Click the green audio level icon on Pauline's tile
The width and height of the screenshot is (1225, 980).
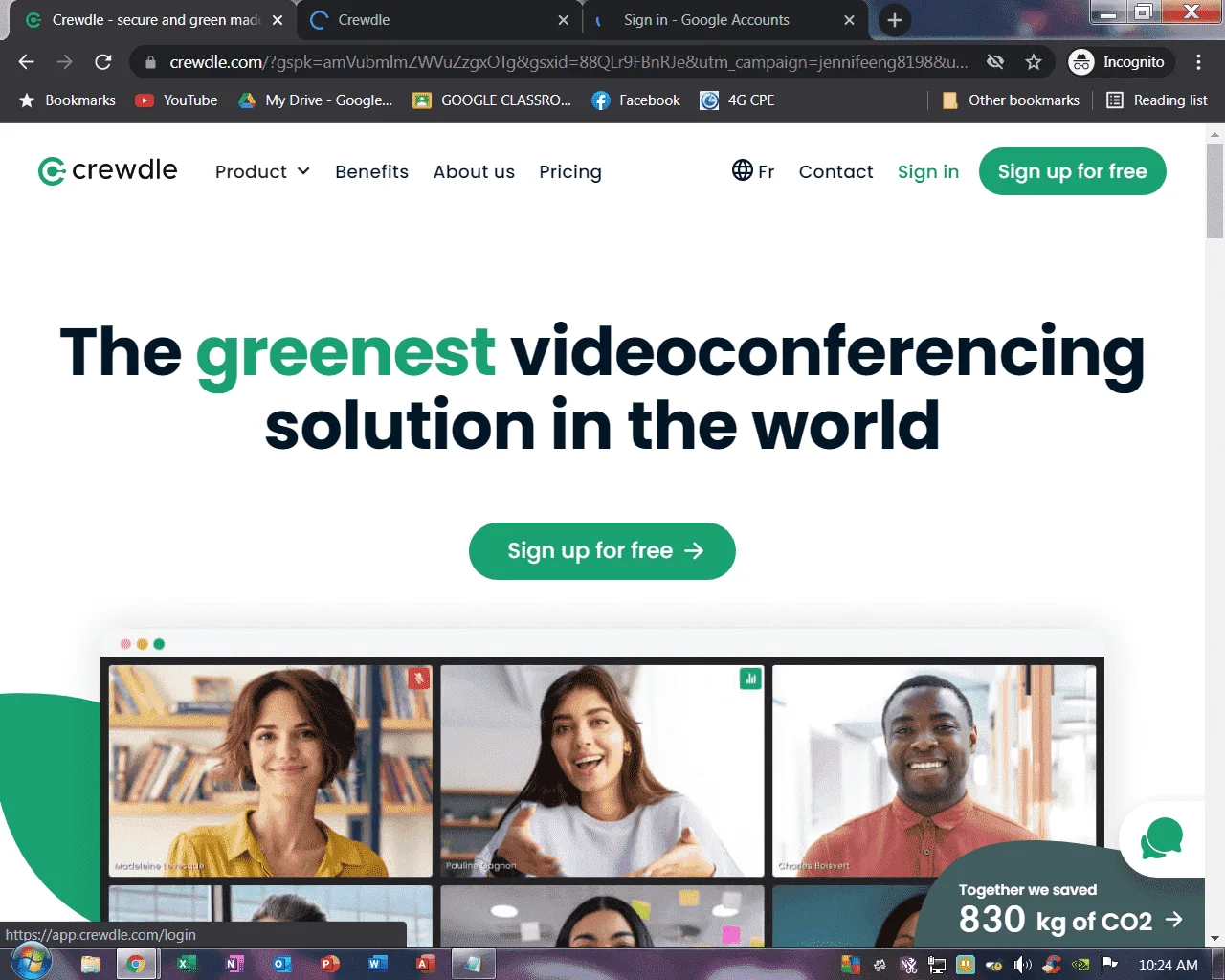pos(750,679)
